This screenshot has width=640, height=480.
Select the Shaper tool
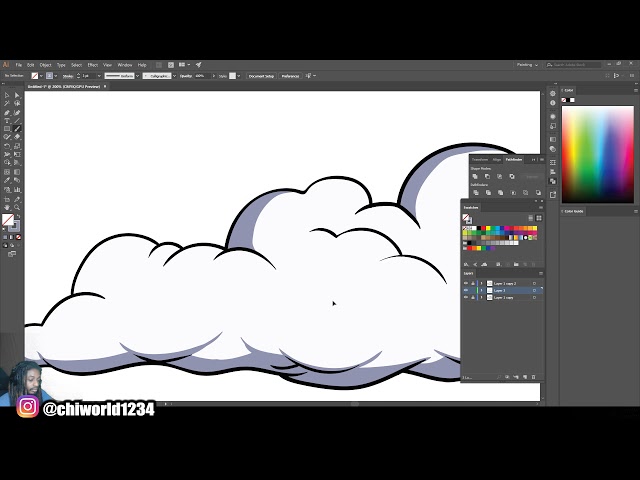[7, 137]
